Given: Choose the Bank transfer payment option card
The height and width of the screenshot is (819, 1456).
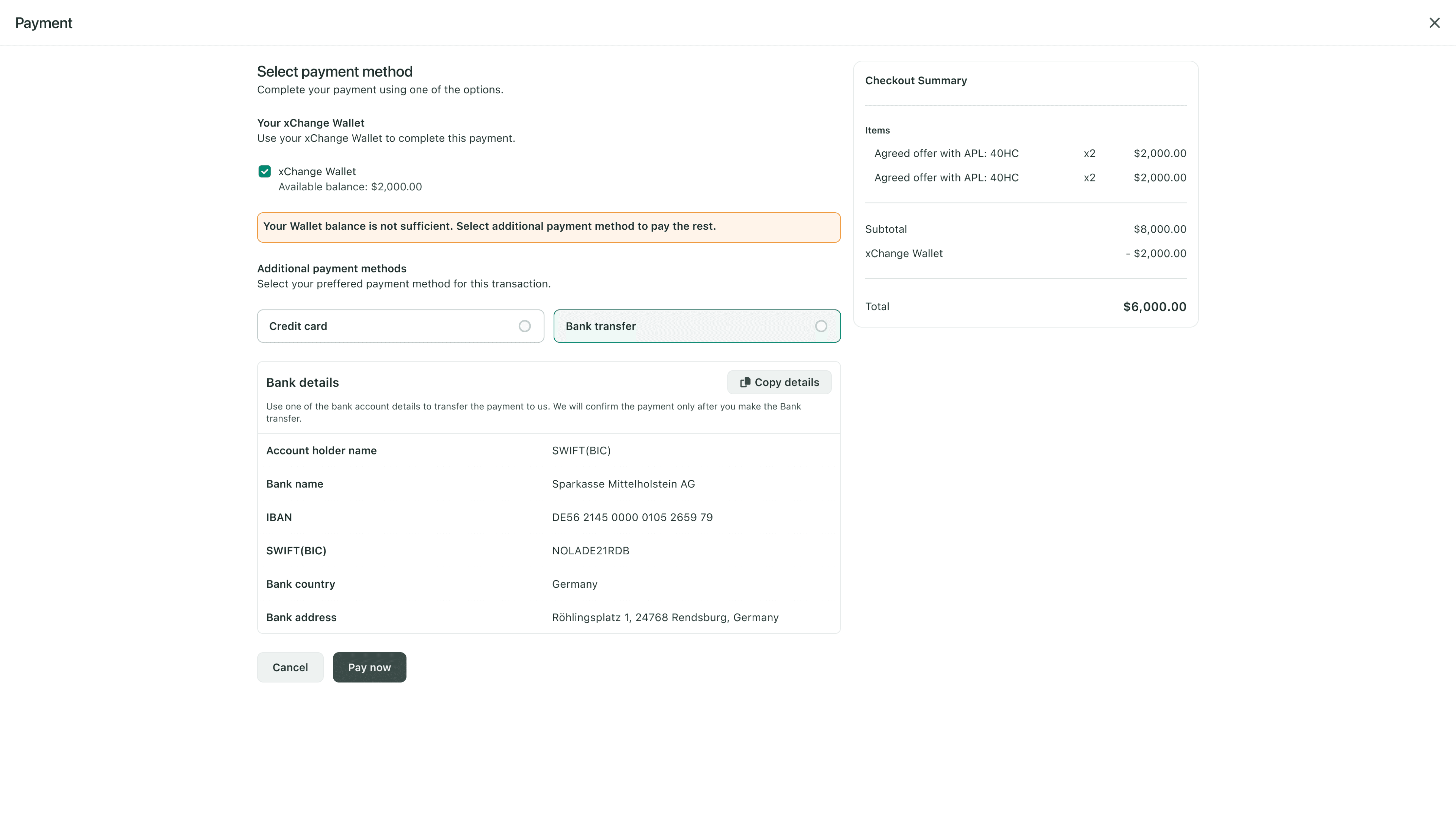Looking at the screenshot, I should point(697,326).
